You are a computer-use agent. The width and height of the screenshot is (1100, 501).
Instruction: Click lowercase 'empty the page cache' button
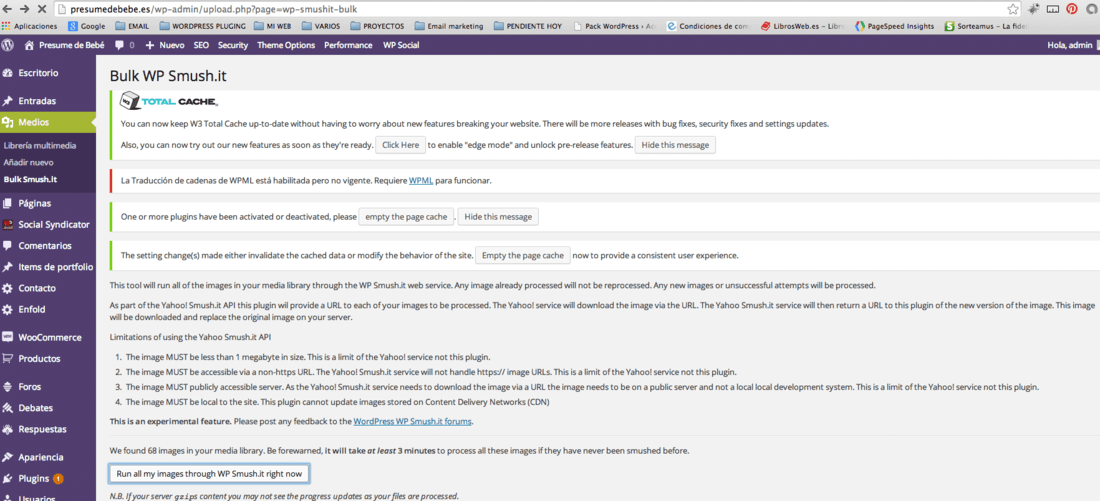[406, 217]
